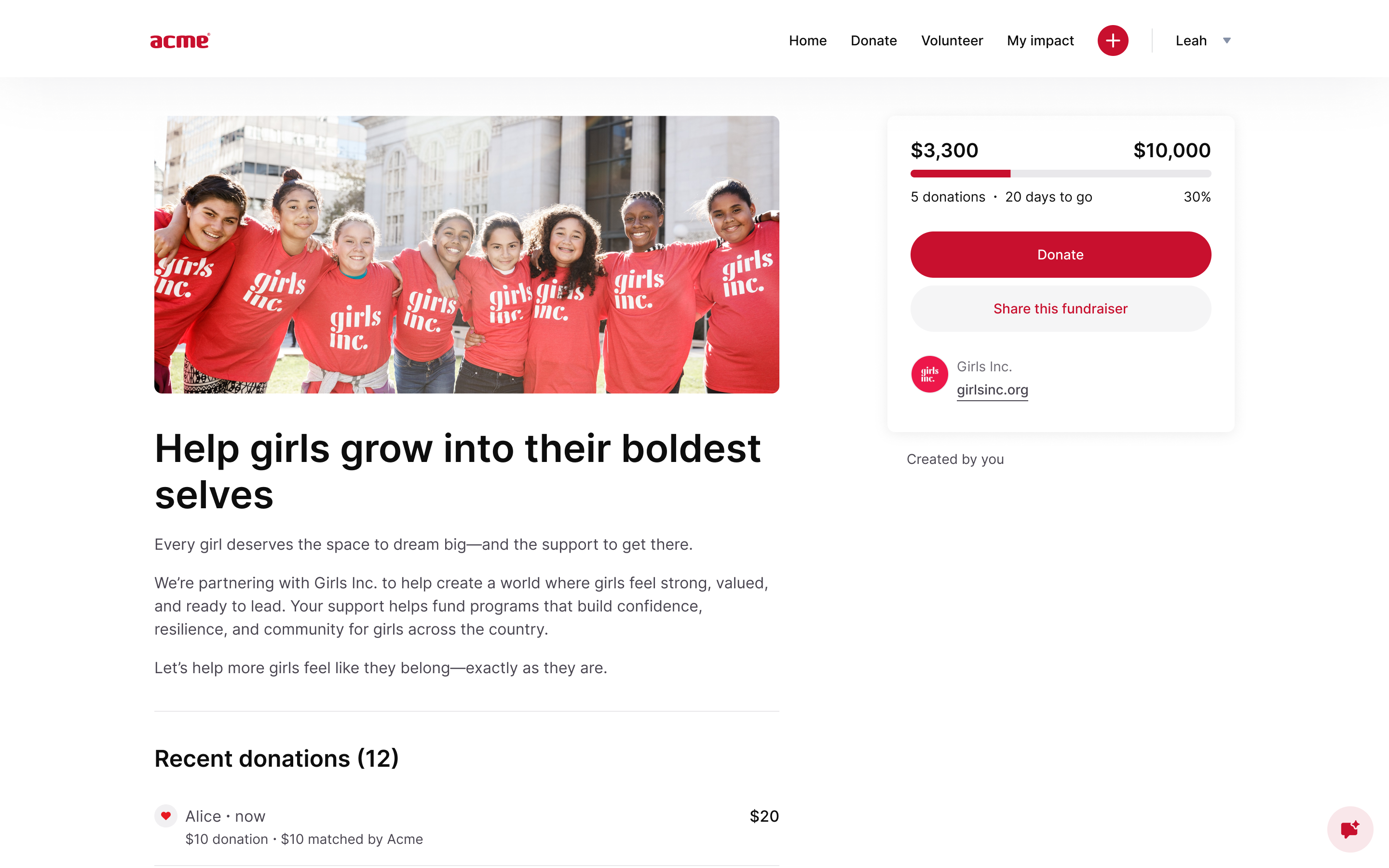Click the $10,000 goal amount
Viewport: 1389px width, 868px height.
[1172, 150]
